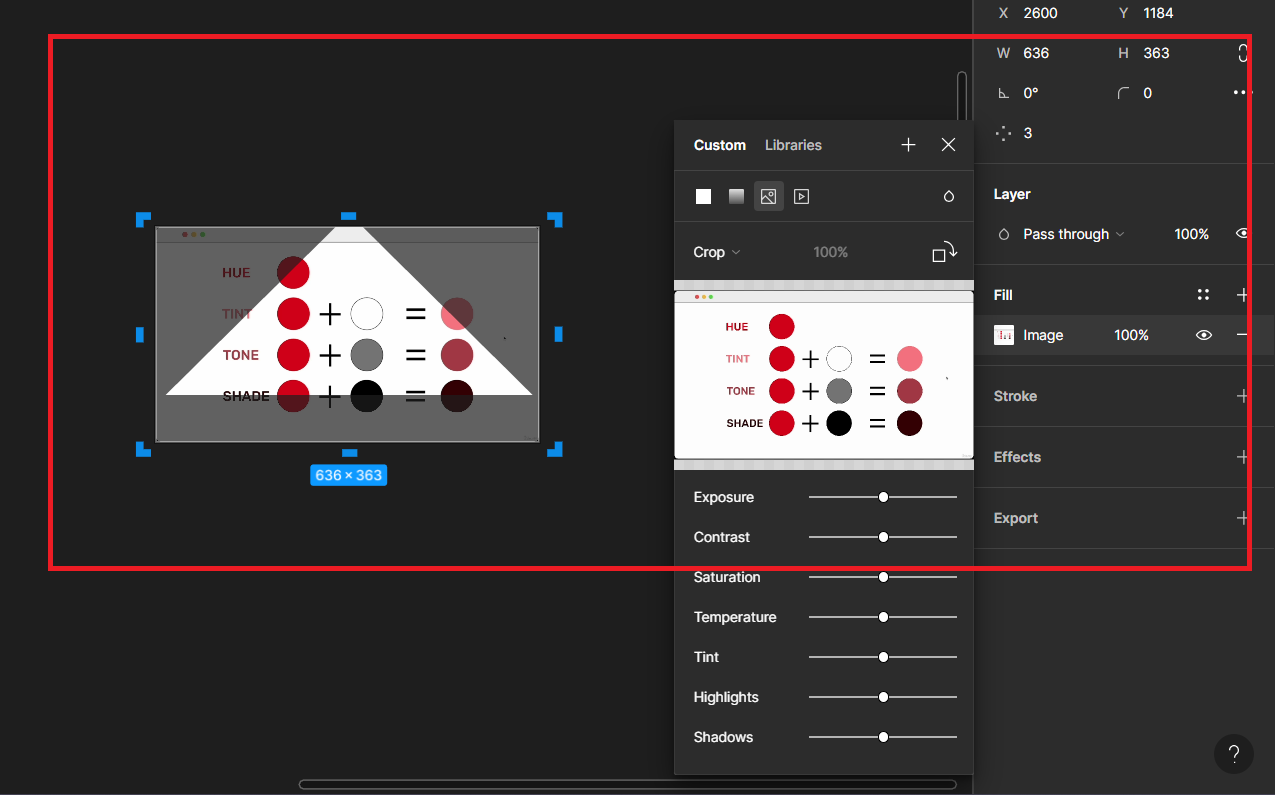Image resolution: width=1275 pixels, height=795 pixels.
Task: Click the image rotation 100% value beside Crop
Action: pyautogui.click(x=830, y=252)
